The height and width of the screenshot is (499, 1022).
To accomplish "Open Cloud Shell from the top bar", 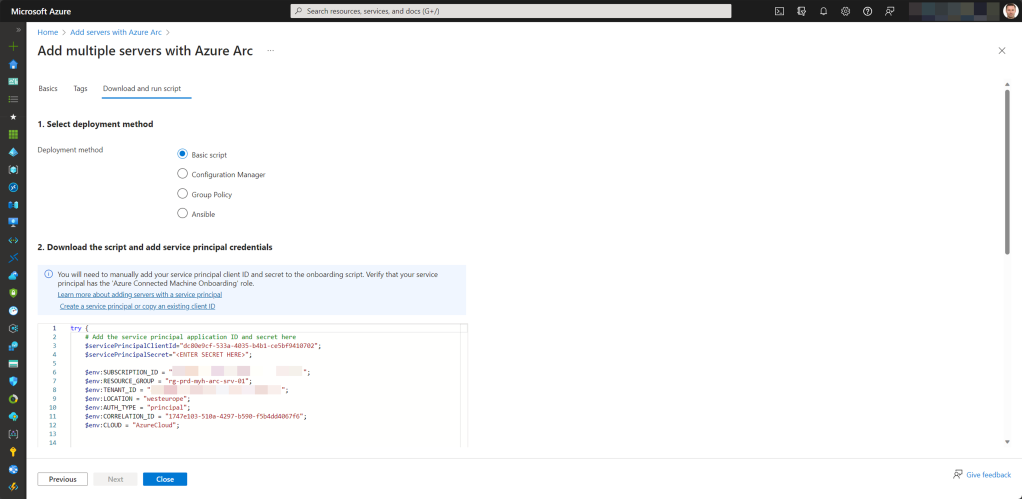I will coord(779,11).
